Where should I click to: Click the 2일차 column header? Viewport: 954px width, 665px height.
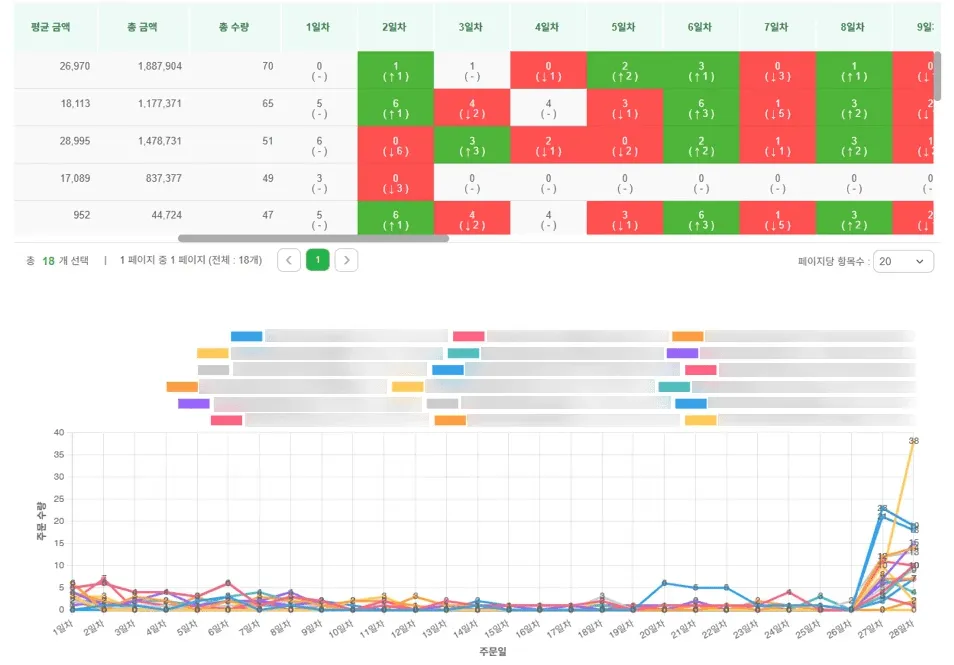(x=394, y=27)
